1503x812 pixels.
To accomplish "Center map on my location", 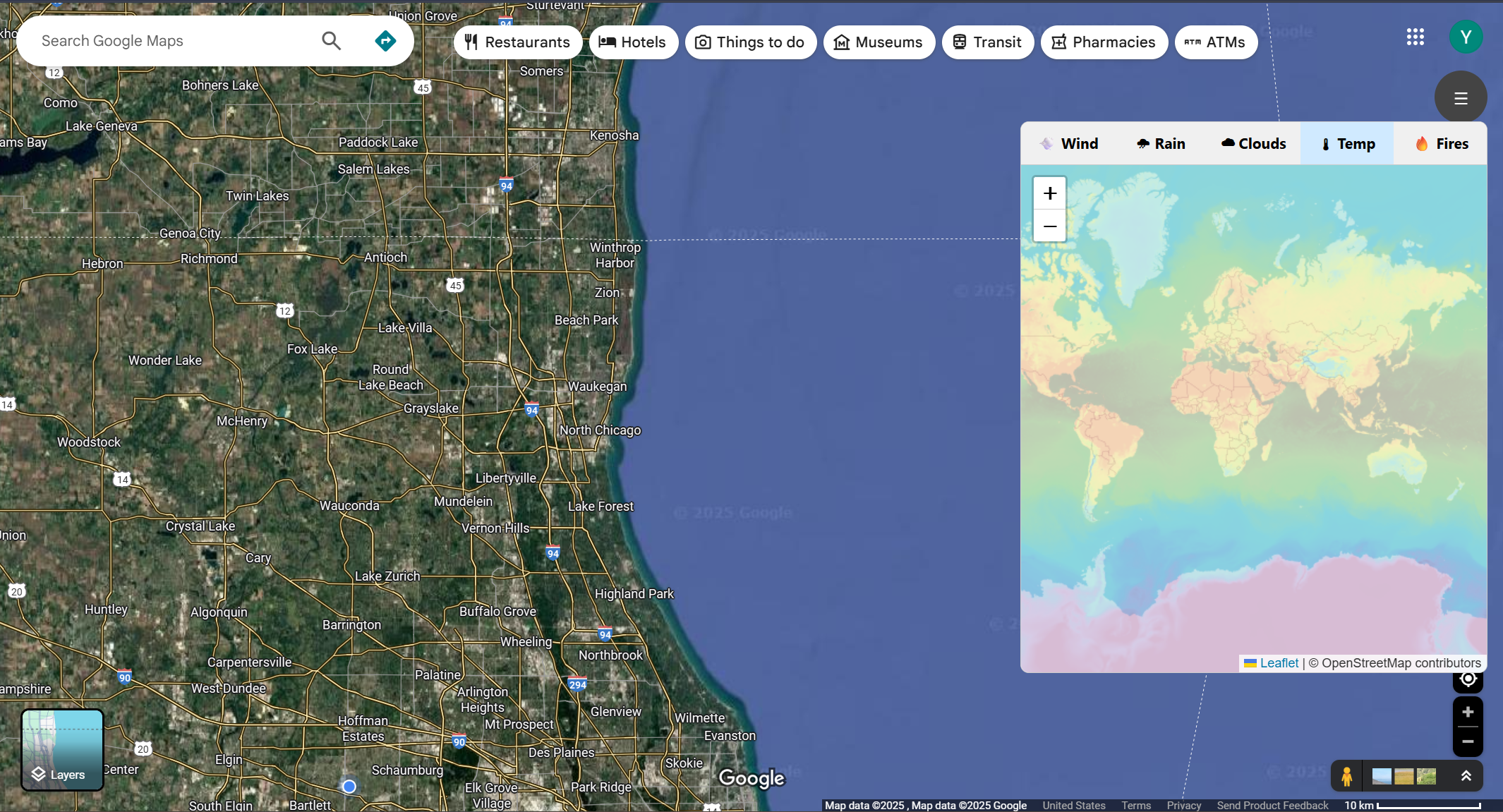I will [x=1468, y=679].
